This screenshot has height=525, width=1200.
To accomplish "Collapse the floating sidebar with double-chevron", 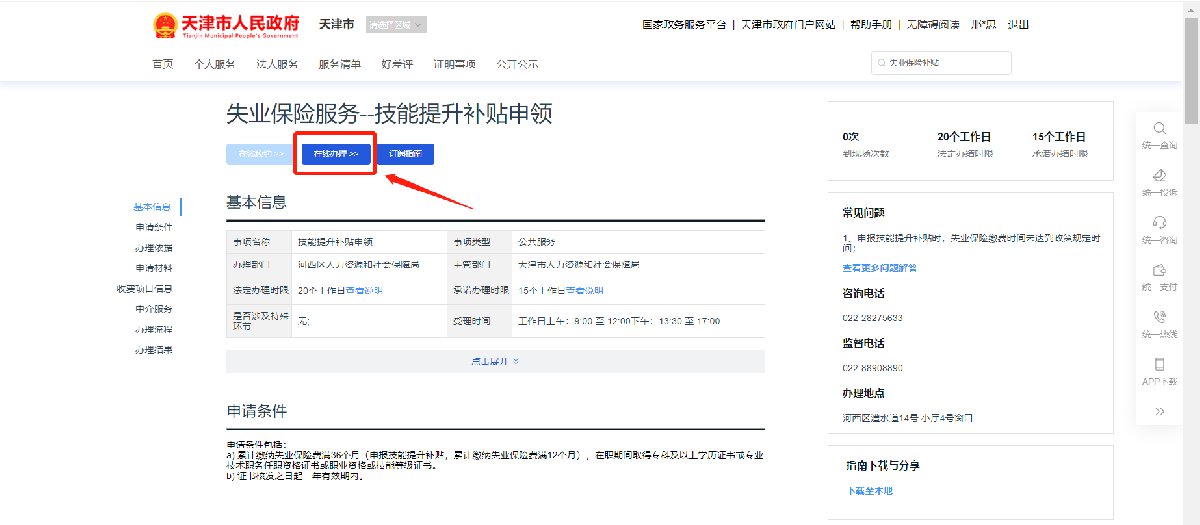I will coord(1159,411).
